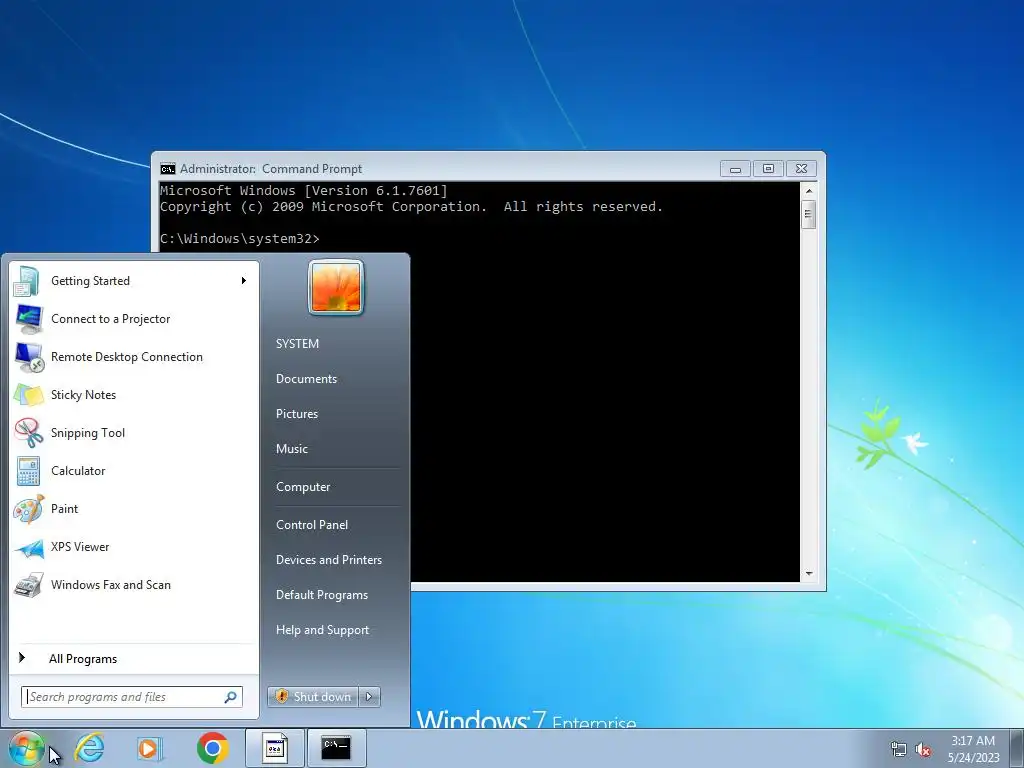Open Help and Support
This screenshot has width=1024, height=768.
point(322,630)
